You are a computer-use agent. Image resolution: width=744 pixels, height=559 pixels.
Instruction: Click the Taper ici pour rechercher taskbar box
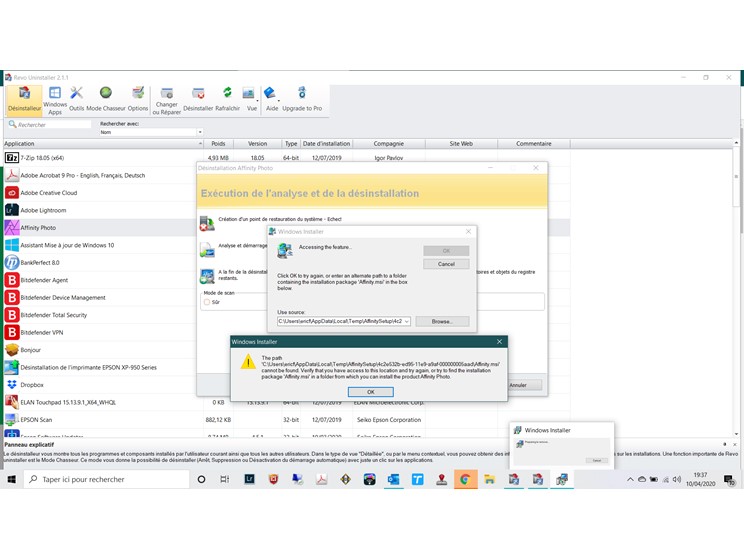point(107,479)
